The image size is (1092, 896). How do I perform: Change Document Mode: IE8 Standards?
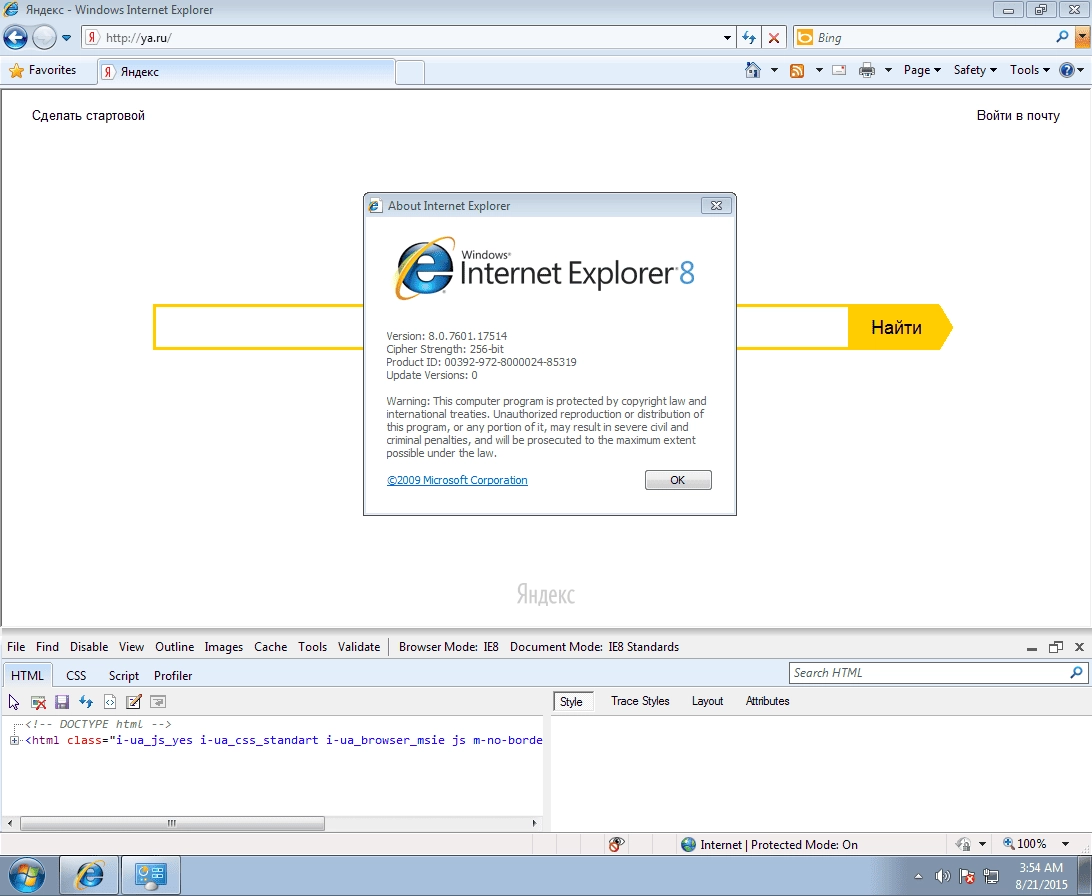click(x=594, y=647)
